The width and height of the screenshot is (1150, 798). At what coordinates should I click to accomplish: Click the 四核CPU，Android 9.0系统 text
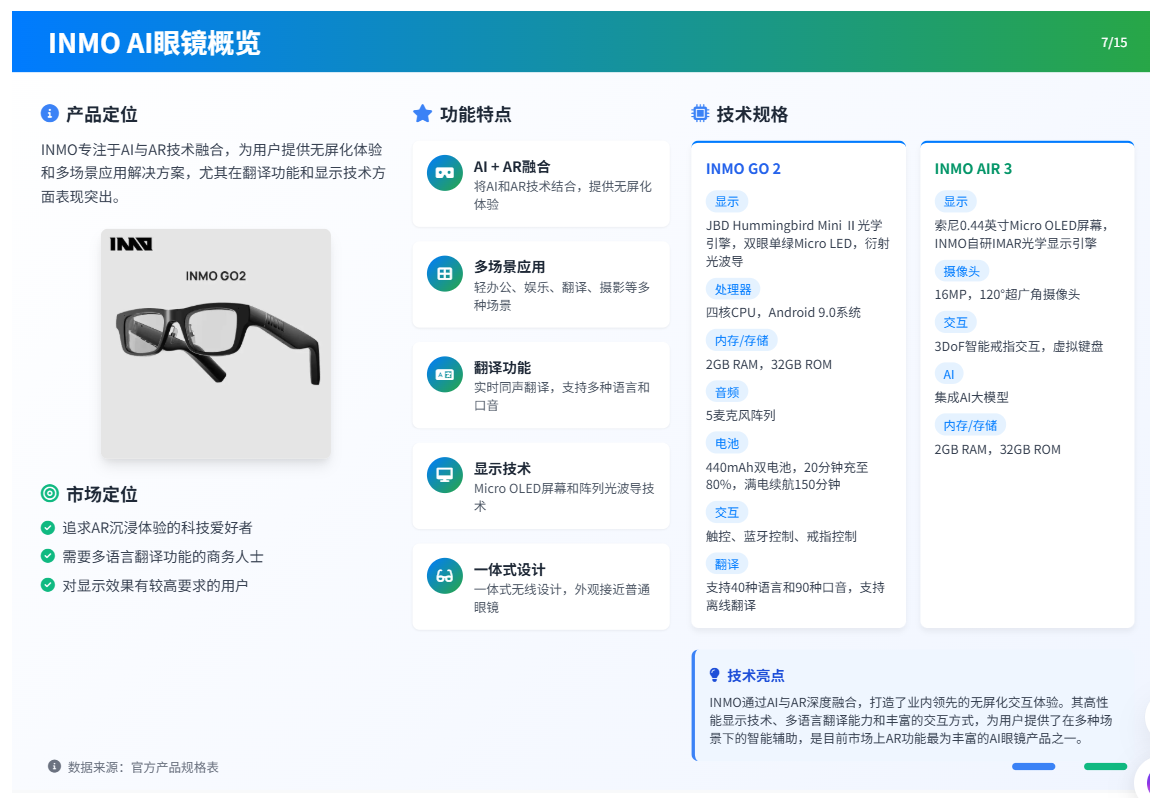(783, 312)
